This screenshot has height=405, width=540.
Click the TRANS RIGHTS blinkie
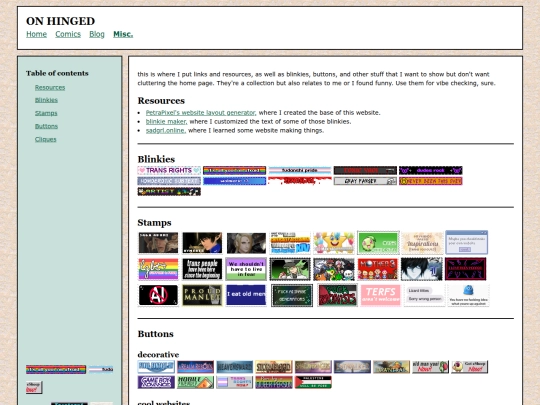169,170
